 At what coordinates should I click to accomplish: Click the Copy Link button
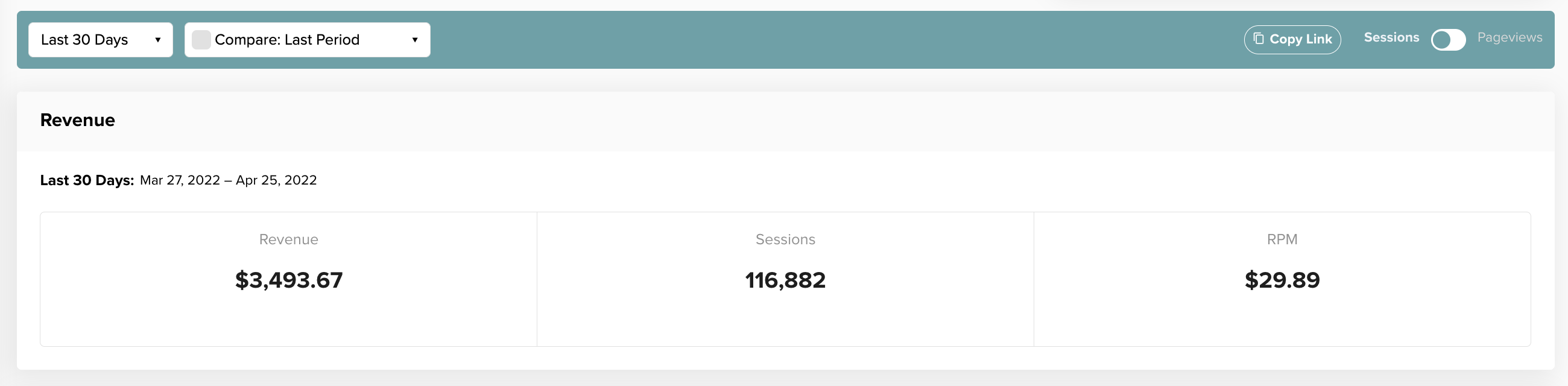click(x=1292, y=40)
